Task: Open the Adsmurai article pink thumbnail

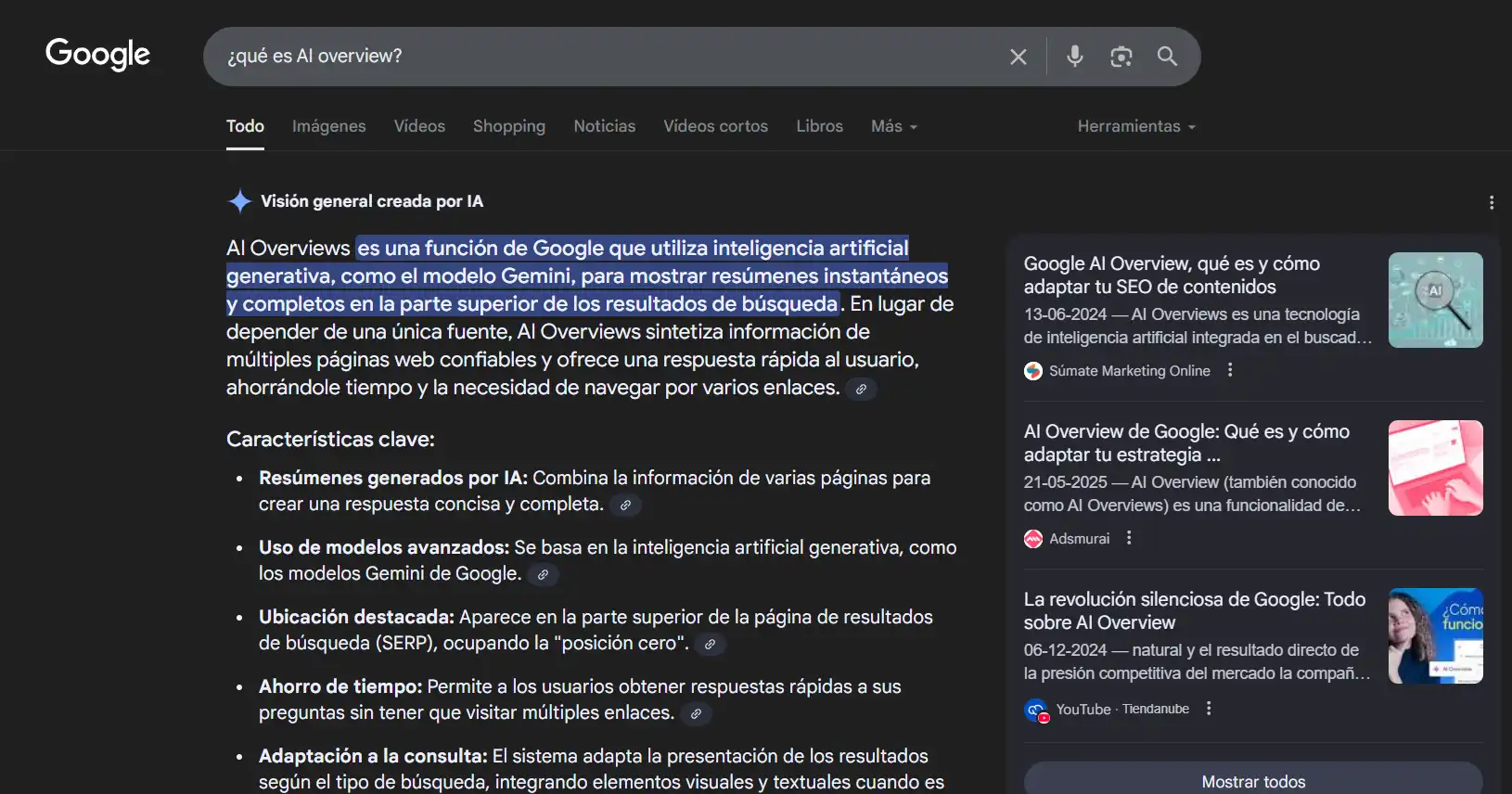Action: (x=1435, y=468)
